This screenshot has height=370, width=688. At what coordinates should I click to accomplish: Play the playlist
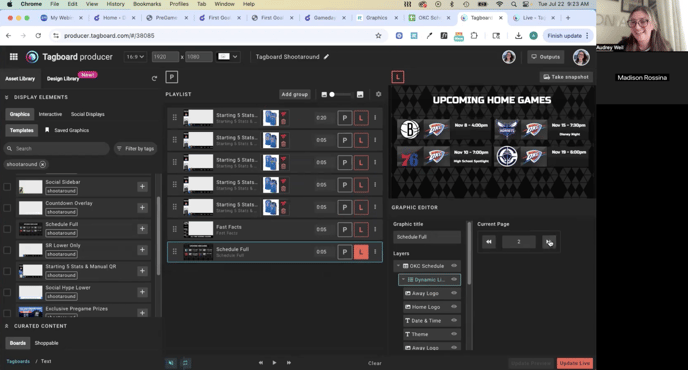[x=274, y=363]
